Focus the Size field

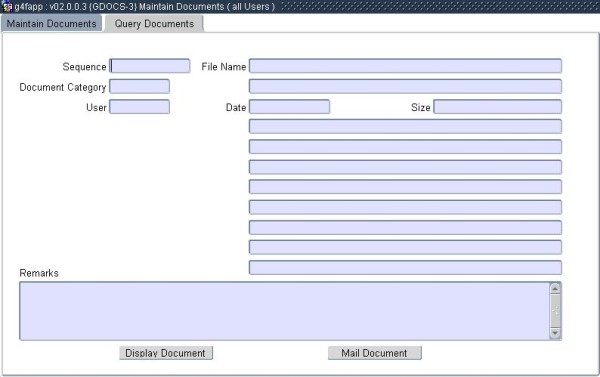[497, 107]
